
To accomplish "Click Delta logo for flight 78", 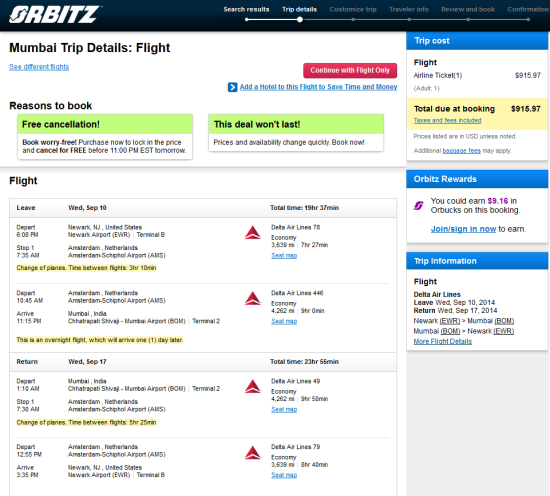I will (x=253, y=233).
